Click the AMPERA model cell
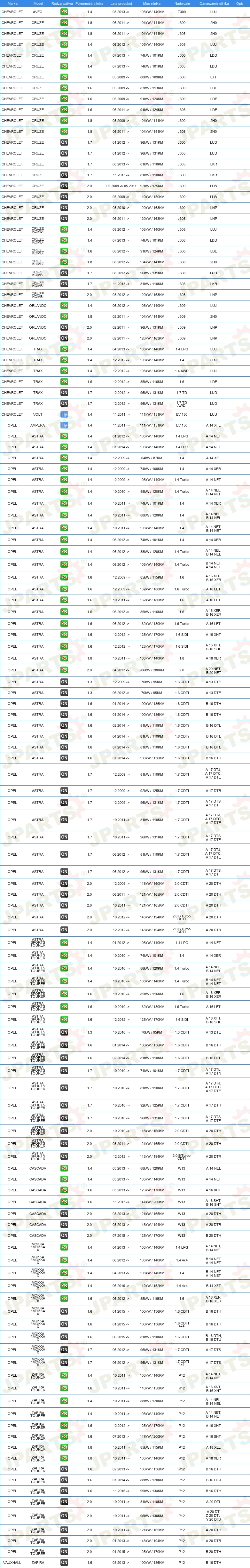The height and width of the screenshot is (1568, 250). (x=38, y=426)
